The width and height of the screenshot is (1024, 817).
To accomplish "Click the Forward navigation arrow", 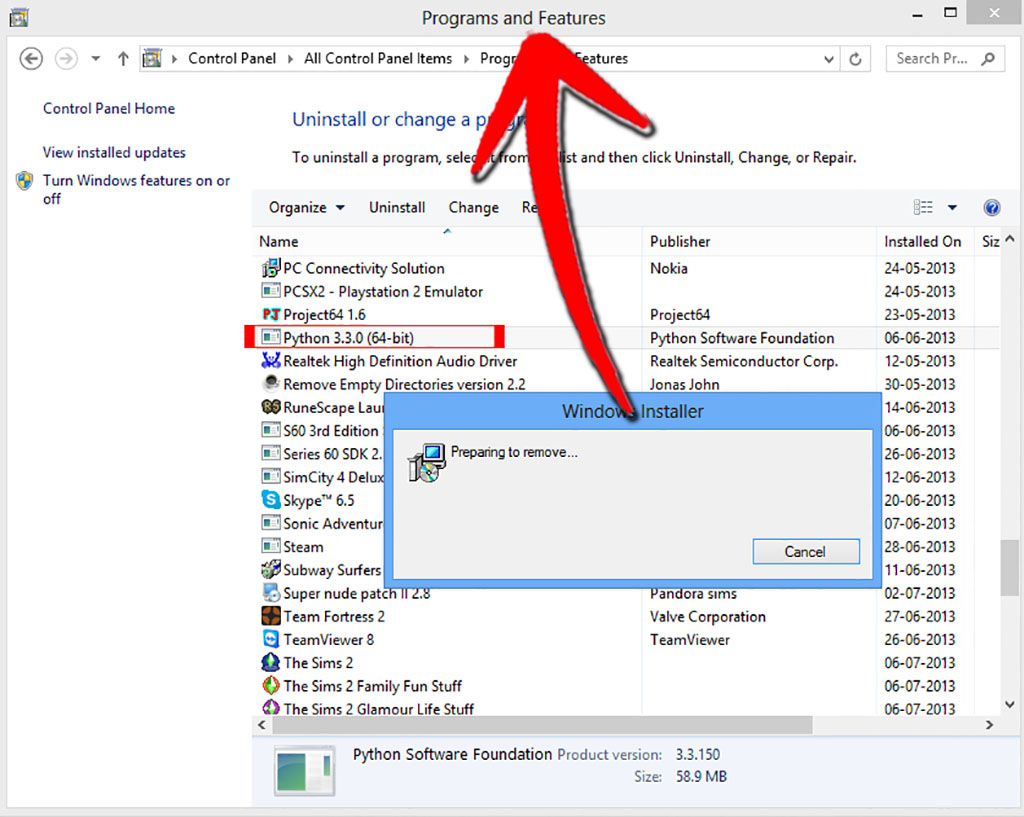I will pos(66,59).
